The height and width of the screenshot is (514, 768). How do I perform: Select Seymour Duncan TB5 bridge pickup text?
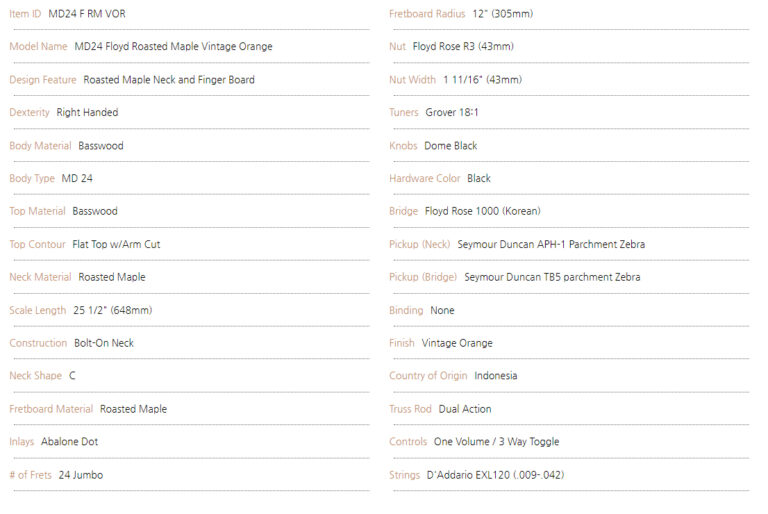click(x=552, y=277)
